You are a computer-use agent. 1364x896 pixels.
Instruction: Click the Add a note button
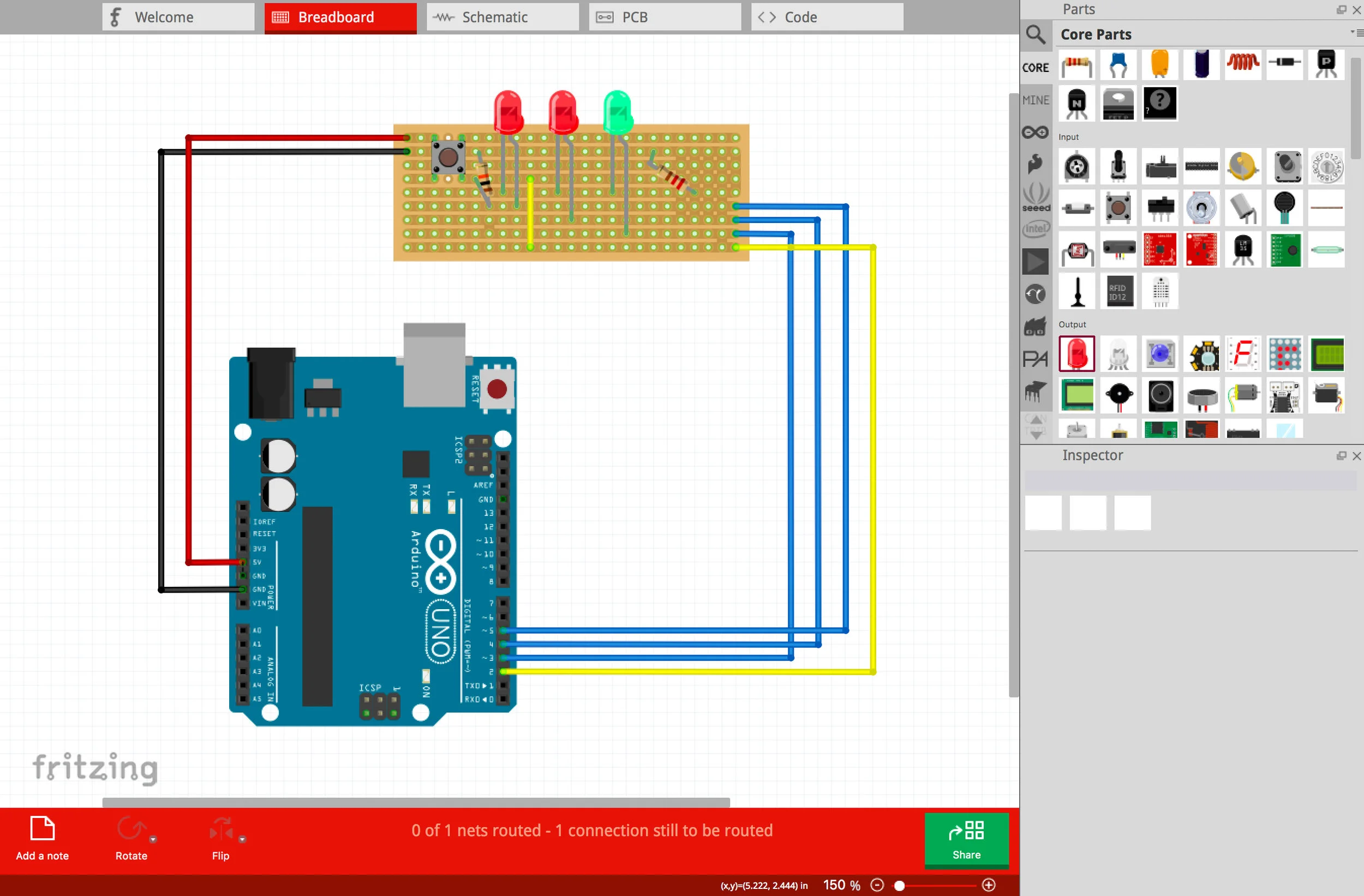(42, 839)
